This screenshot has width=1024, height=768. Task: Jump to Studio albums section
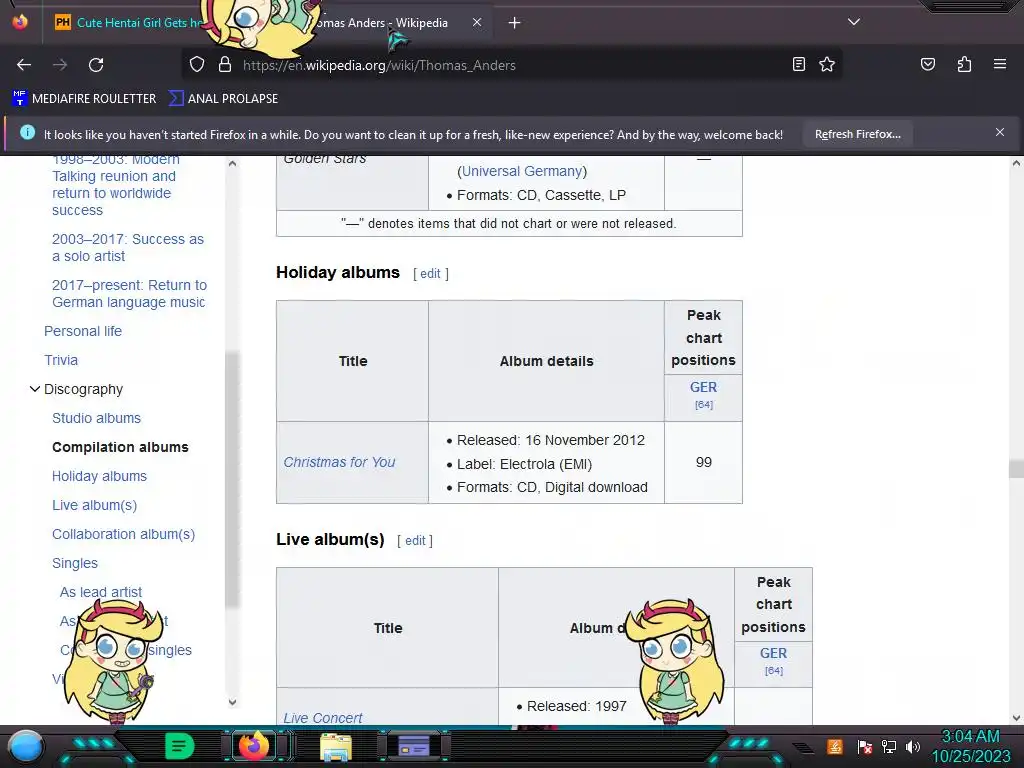point(96,418)
